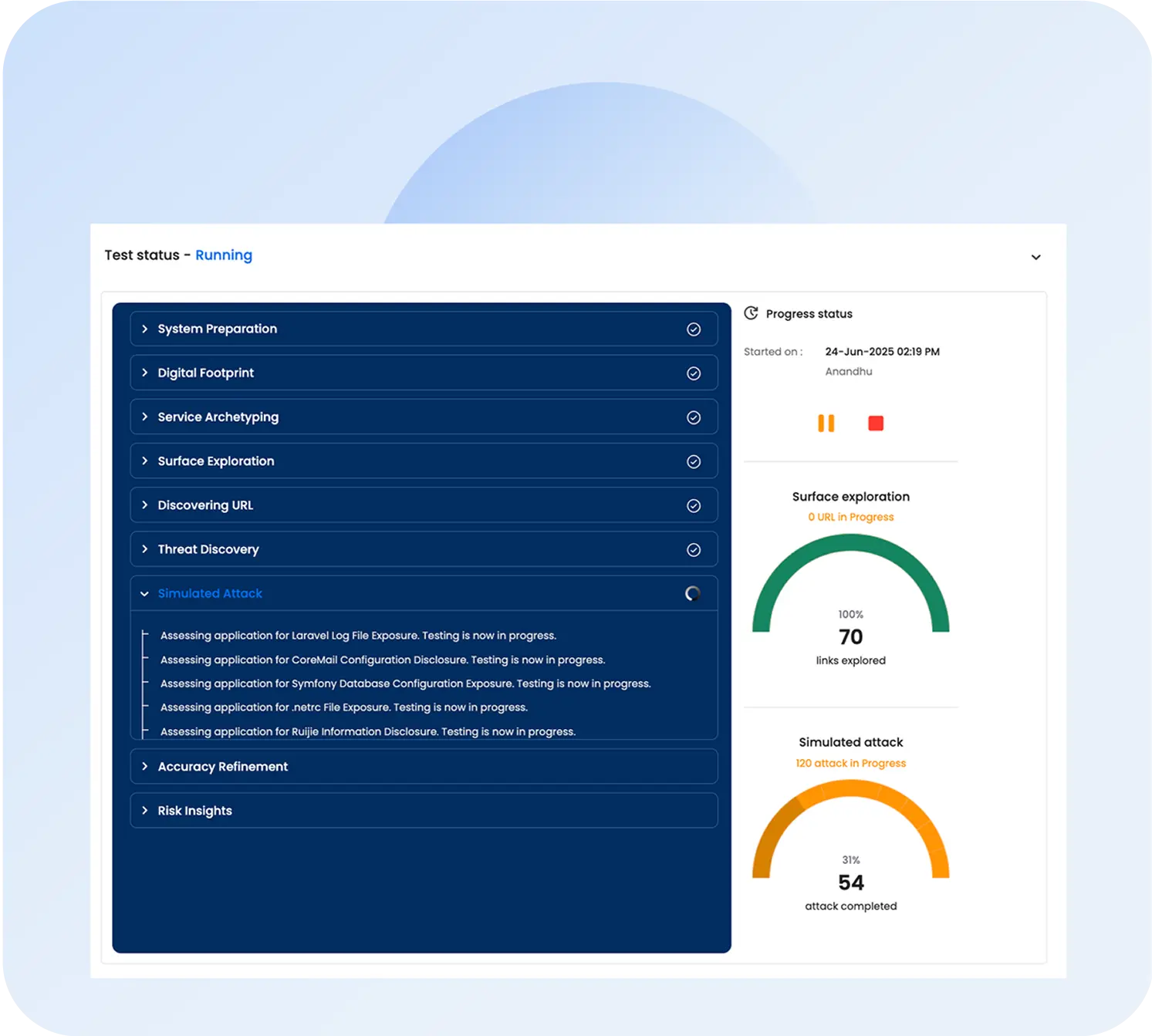
Task: Pause the running test
Action: pyautogui.click(x=826, y=423)
